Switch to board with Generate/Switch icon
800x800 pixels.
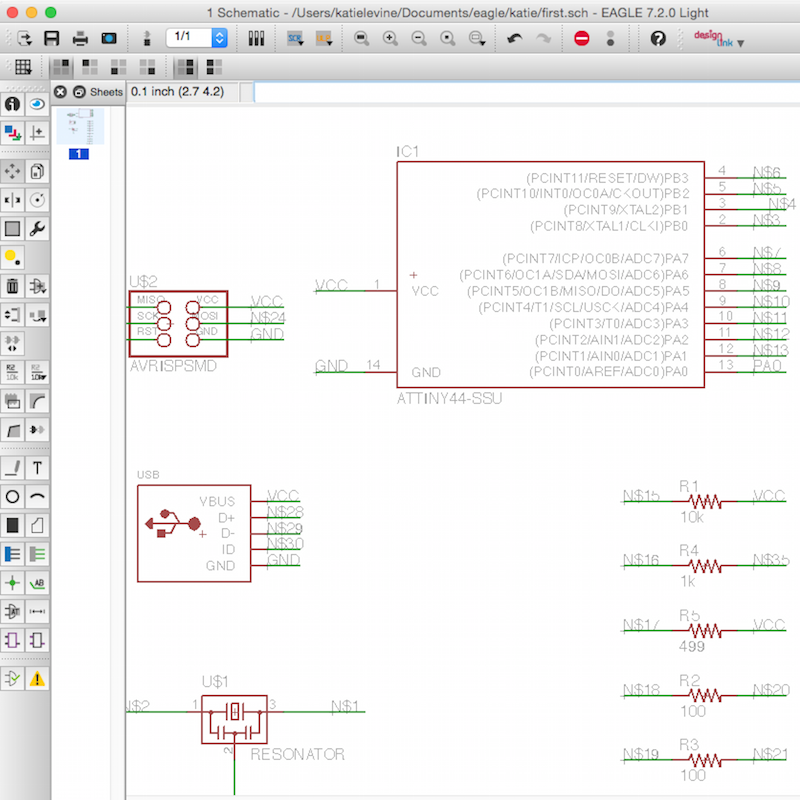pyautogui.click(x=147, y=38)
